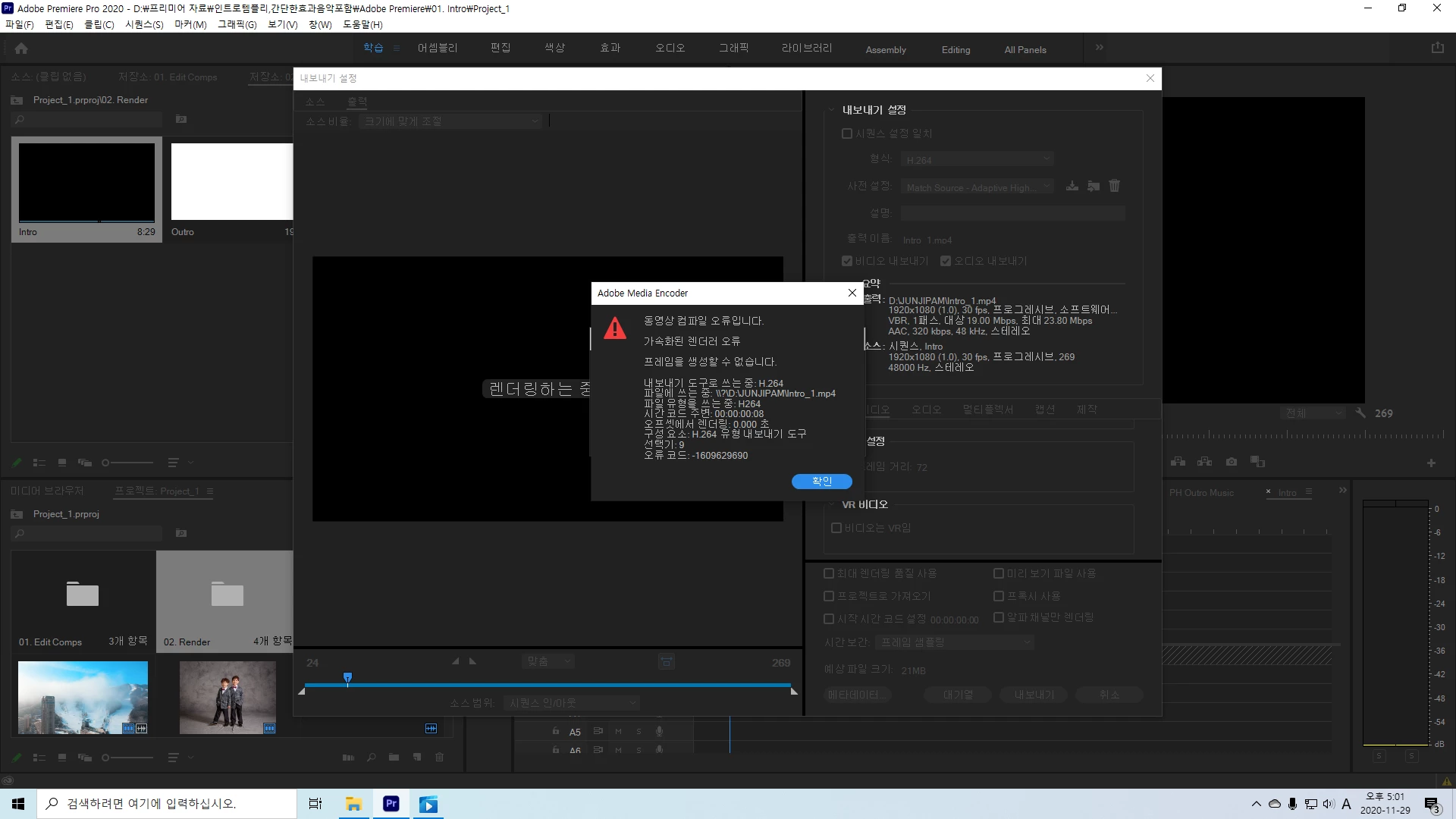
Task: Click the blue playhead on the export preview timeline
Action: [347, 677]
